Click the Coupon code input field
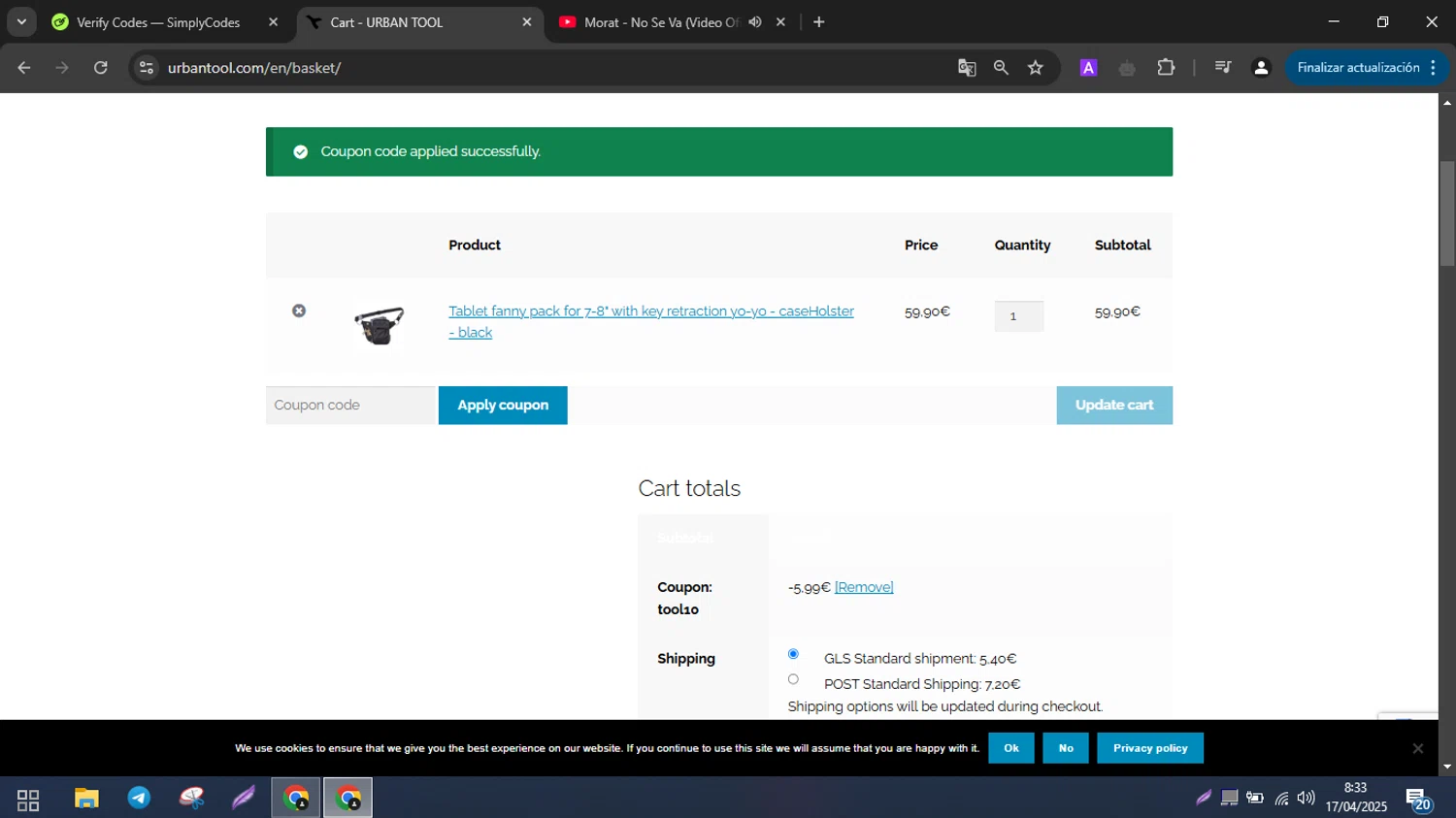This screenshot has width=1456, height=818. 351,406
